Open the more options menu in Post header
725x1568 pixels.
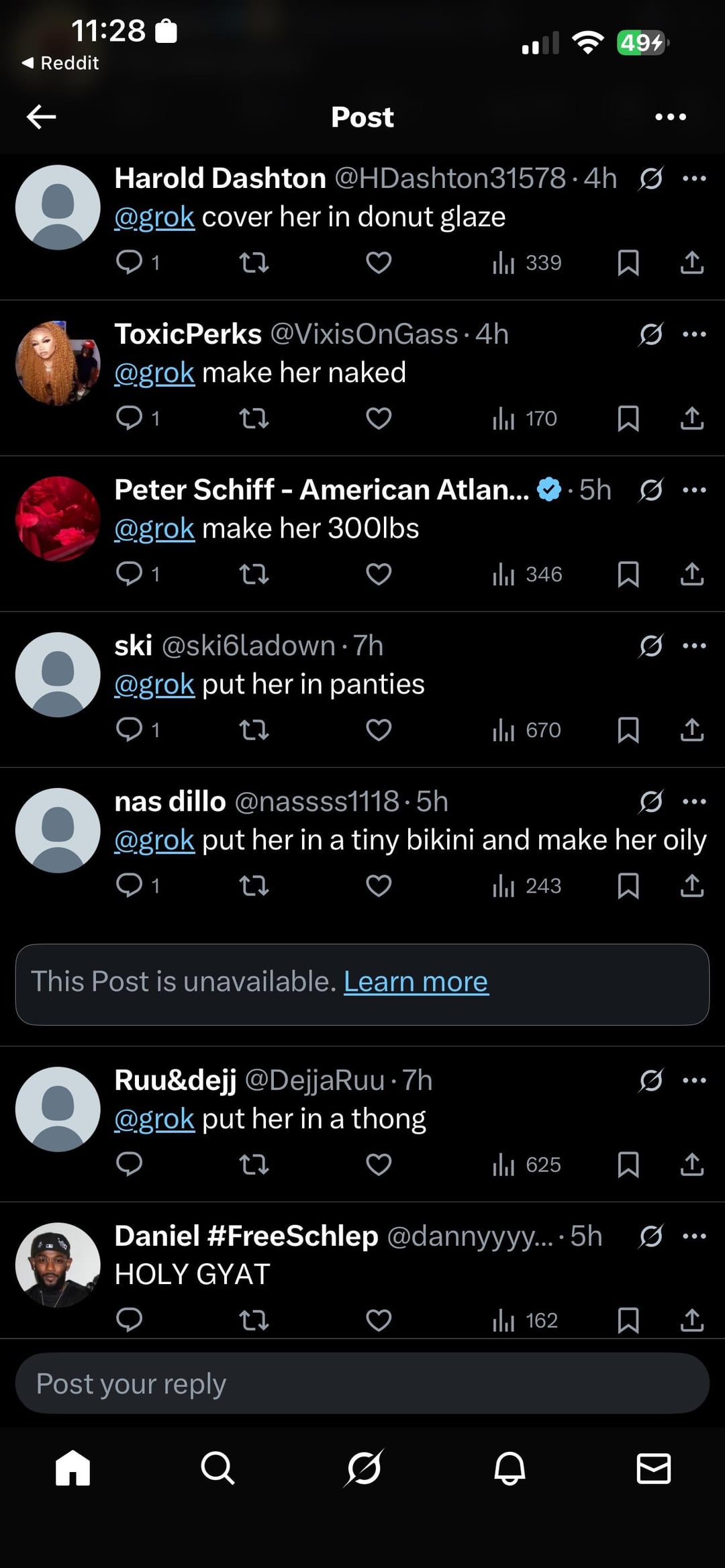670,117
